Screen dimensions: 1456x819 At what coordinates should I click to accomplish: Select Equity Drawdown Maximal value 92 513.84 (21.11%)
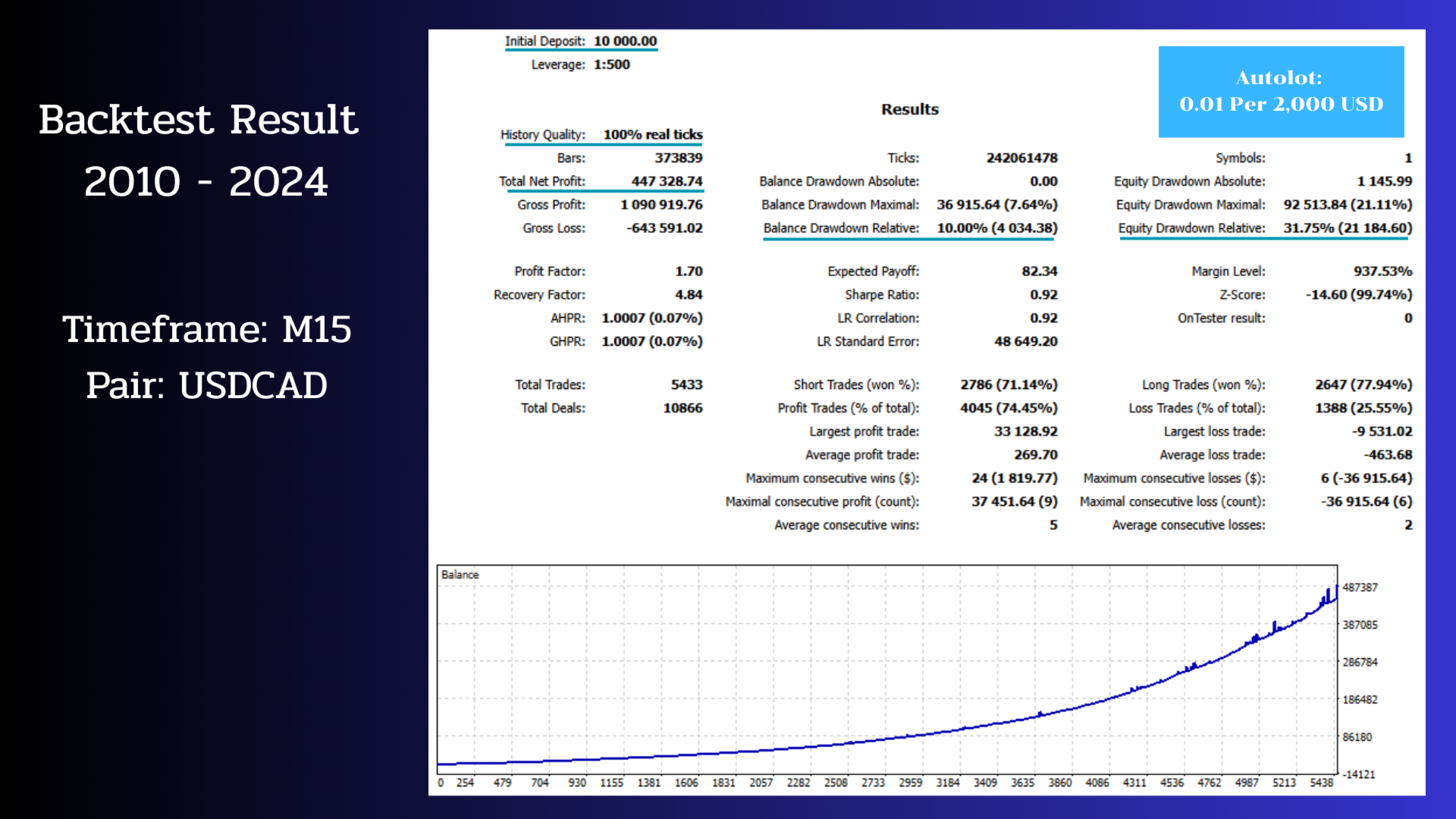(x=1348, y=205)
